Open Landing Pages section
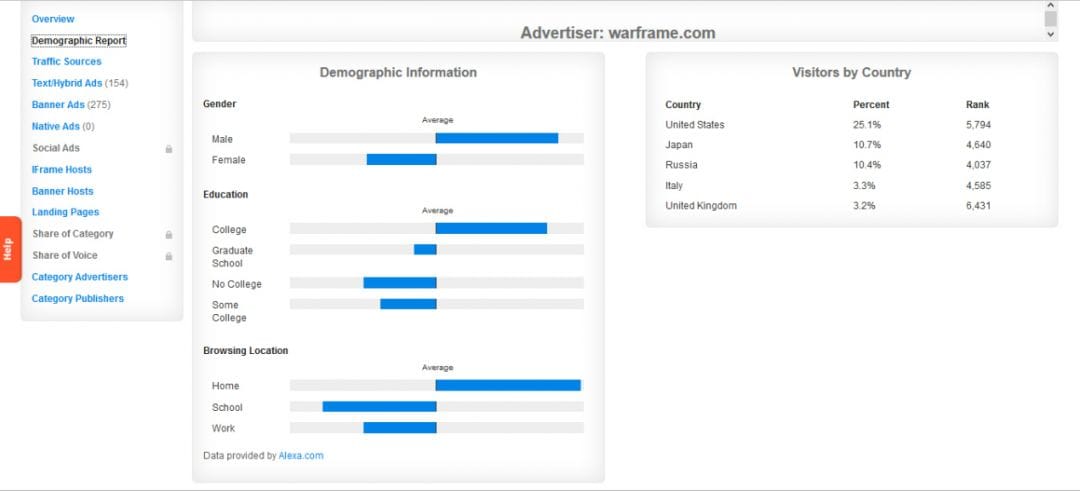Viewport: 1080px width, 491px height. coord(65,212)
